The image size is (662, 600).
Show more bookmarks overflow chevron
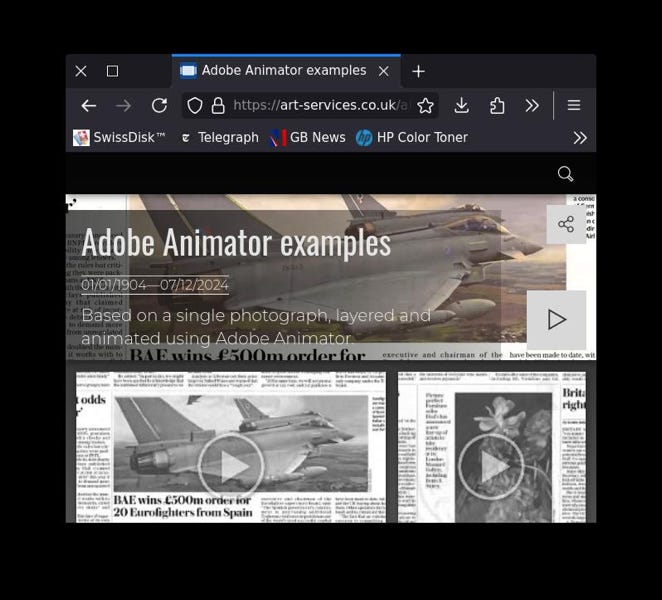(x=580, y=138)
